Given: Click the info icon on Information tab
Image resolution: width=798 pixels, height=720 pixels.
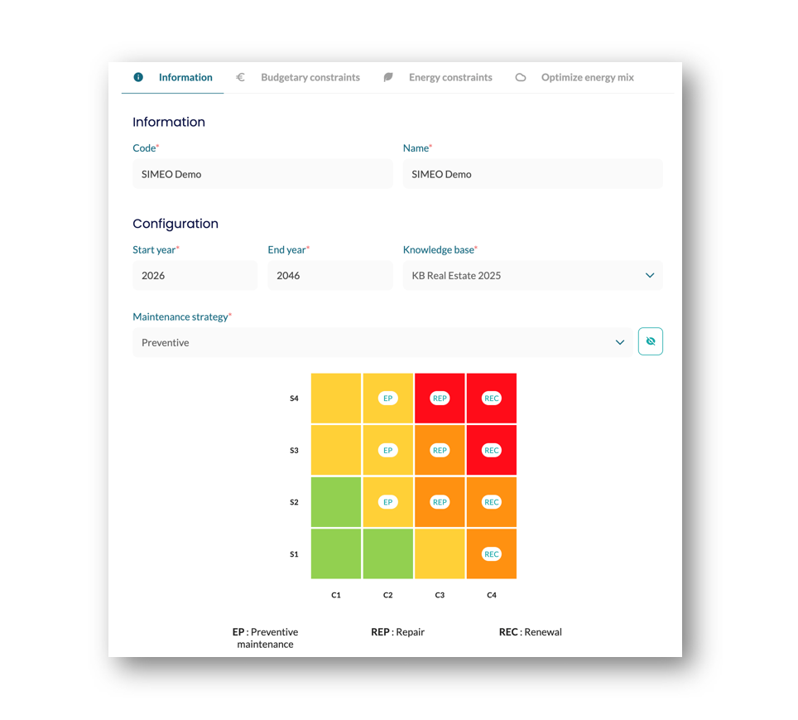Looking at the screenshot, I should pos(138,77).
